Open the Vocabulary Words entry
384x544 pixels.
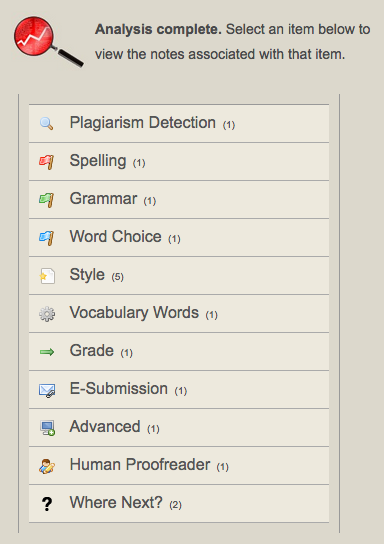[x=179, y=314]
